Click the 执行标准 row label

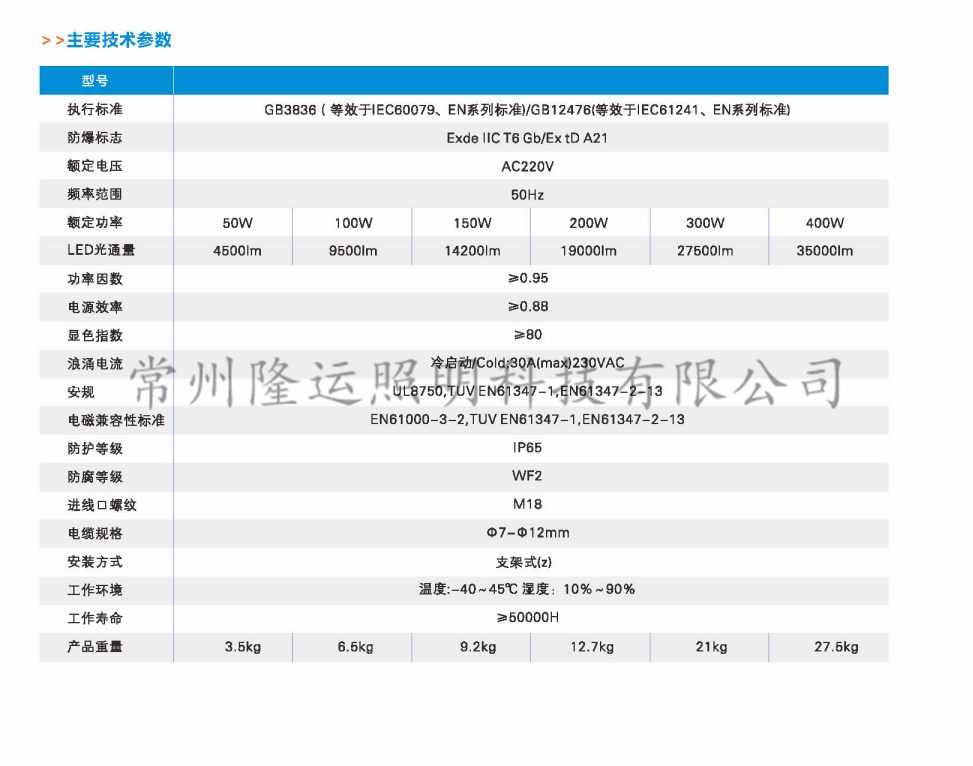95,109
